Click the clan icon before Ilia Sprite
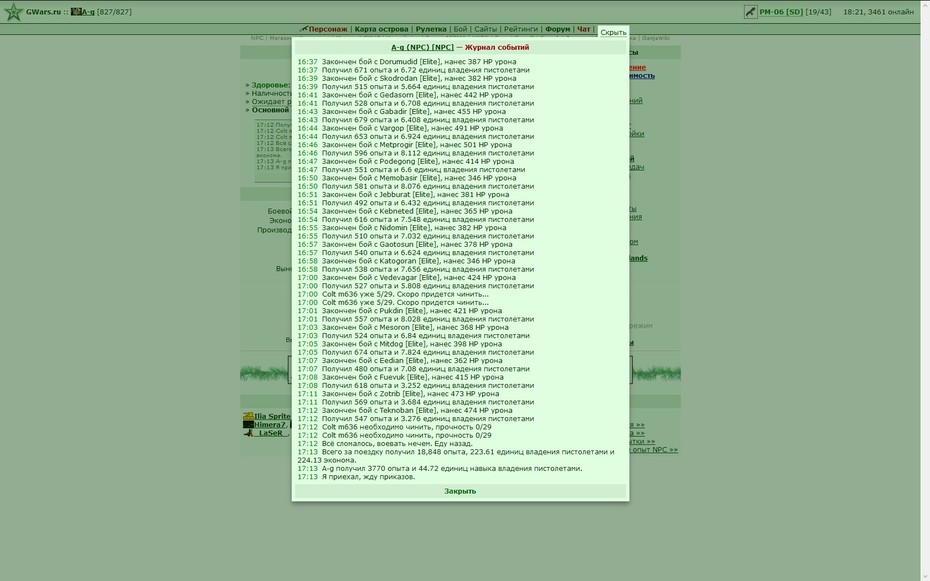Viewport: 930px width, 581px height. point(248,416)
